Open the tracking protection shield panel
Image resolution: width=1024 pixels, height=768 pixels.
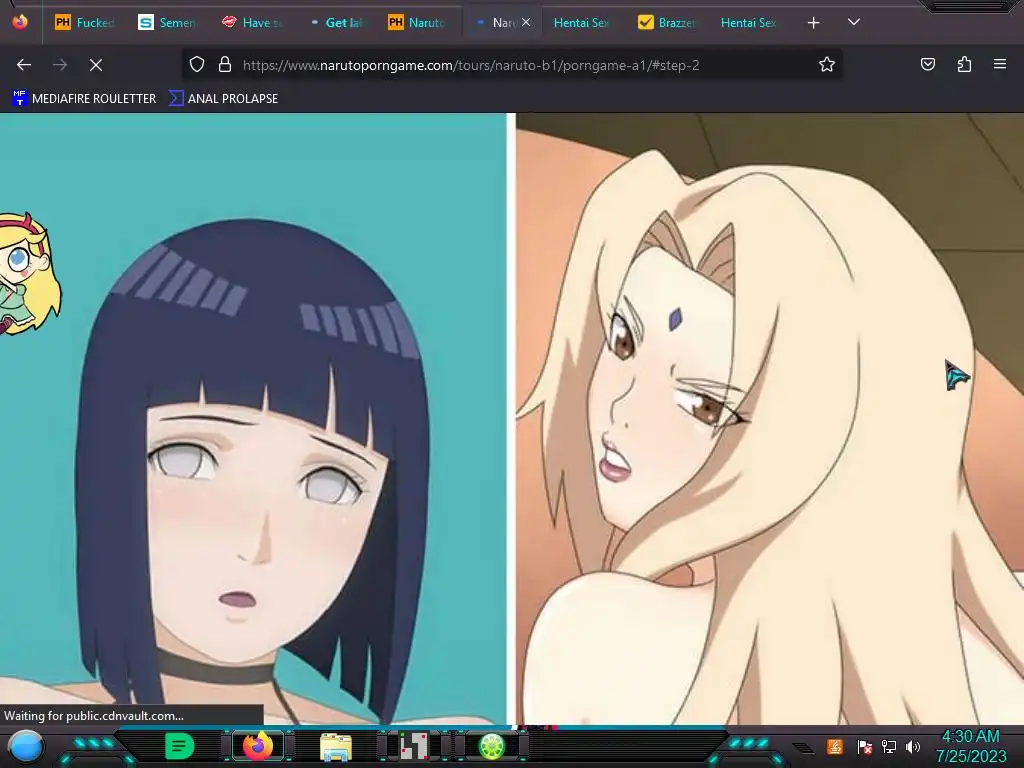point(197,65)
